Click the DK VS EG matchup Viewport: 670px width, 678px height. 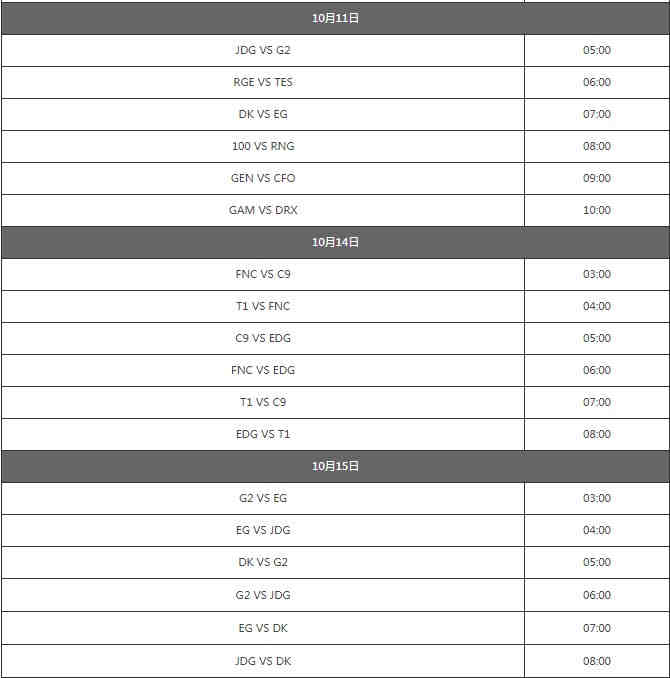[x=263, y=114]
